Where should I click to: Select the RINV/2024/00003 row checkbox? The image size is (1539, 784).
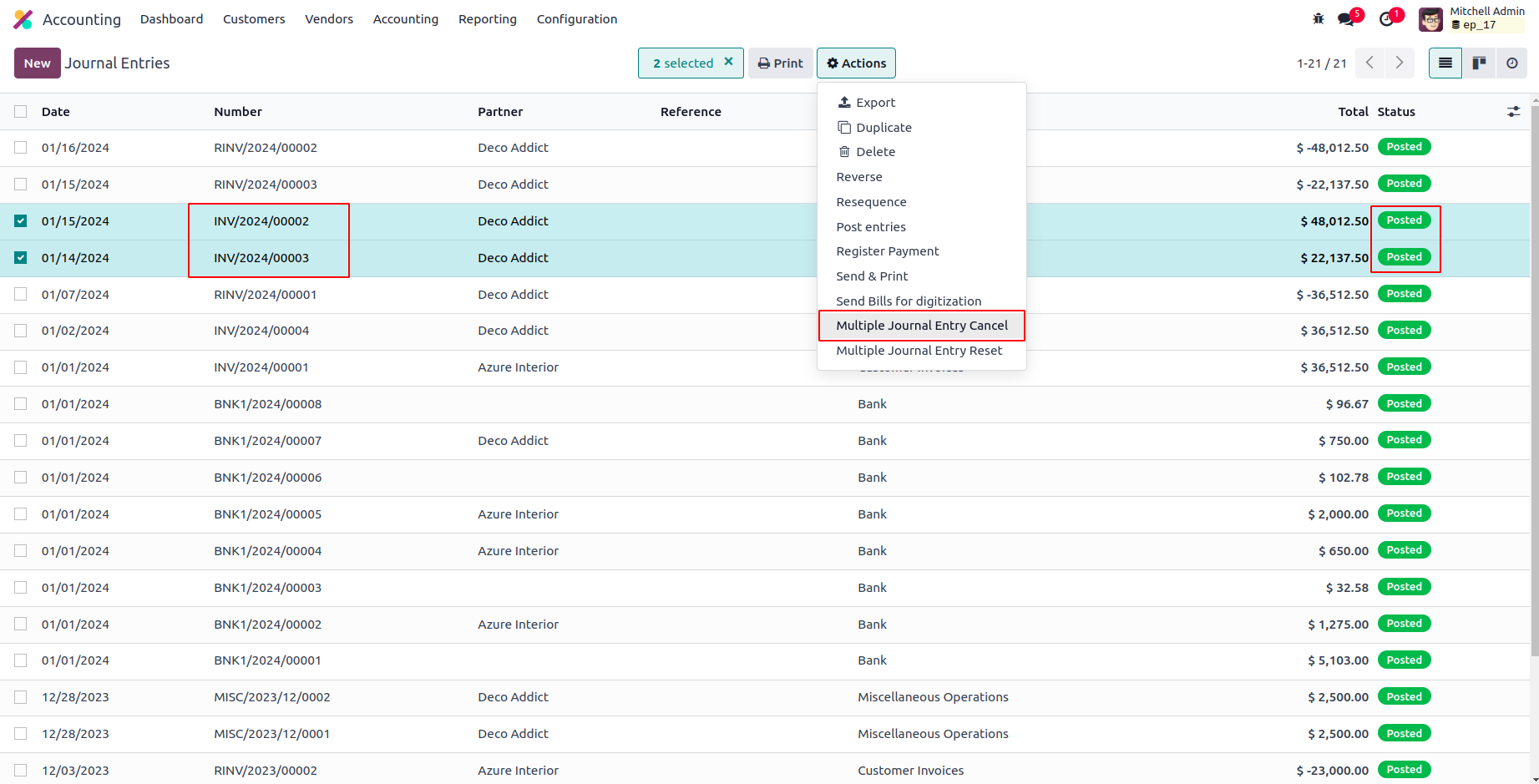click(21, 185)
